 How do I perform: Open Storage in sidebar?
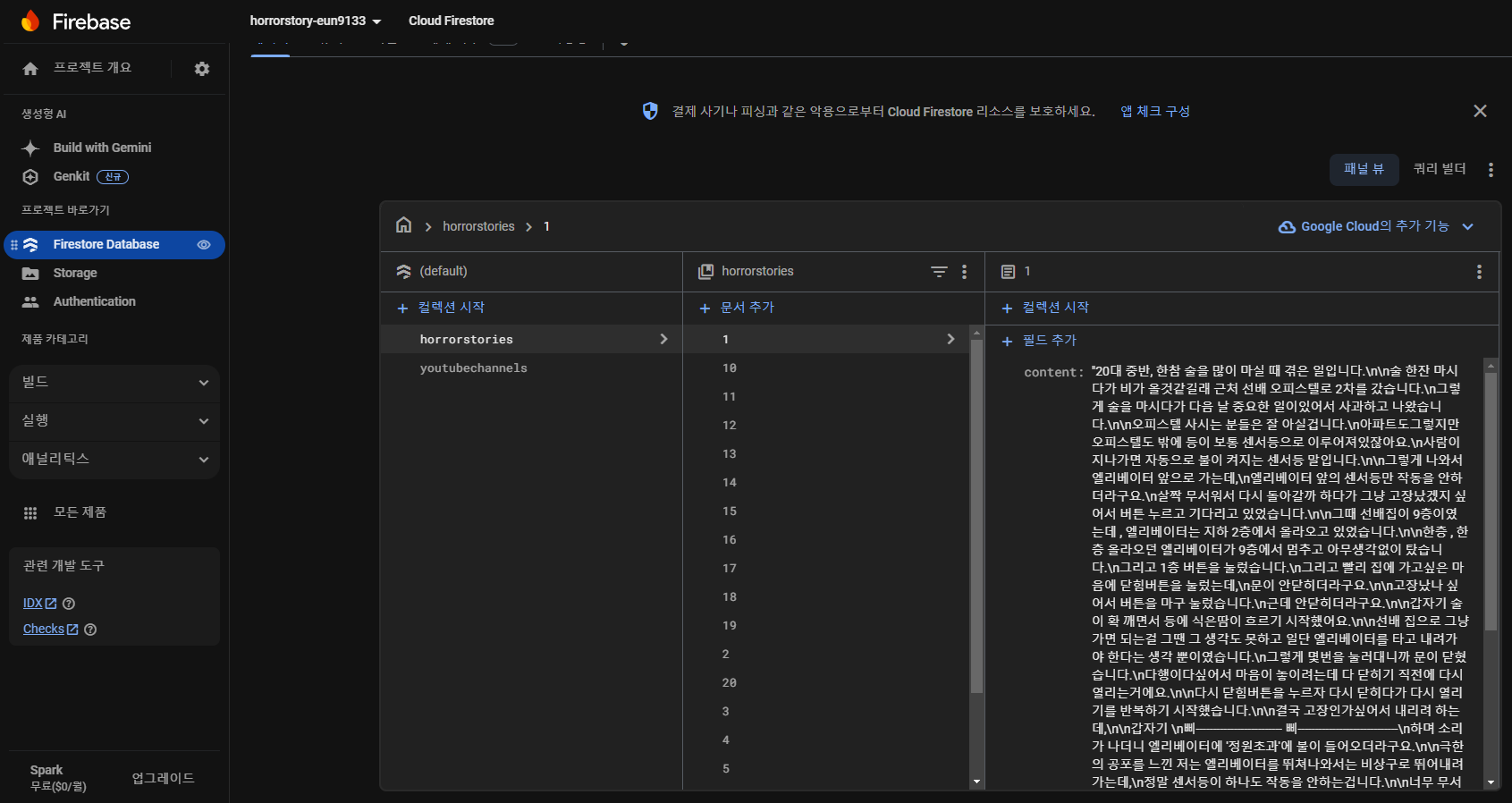(x=75, y=273)
